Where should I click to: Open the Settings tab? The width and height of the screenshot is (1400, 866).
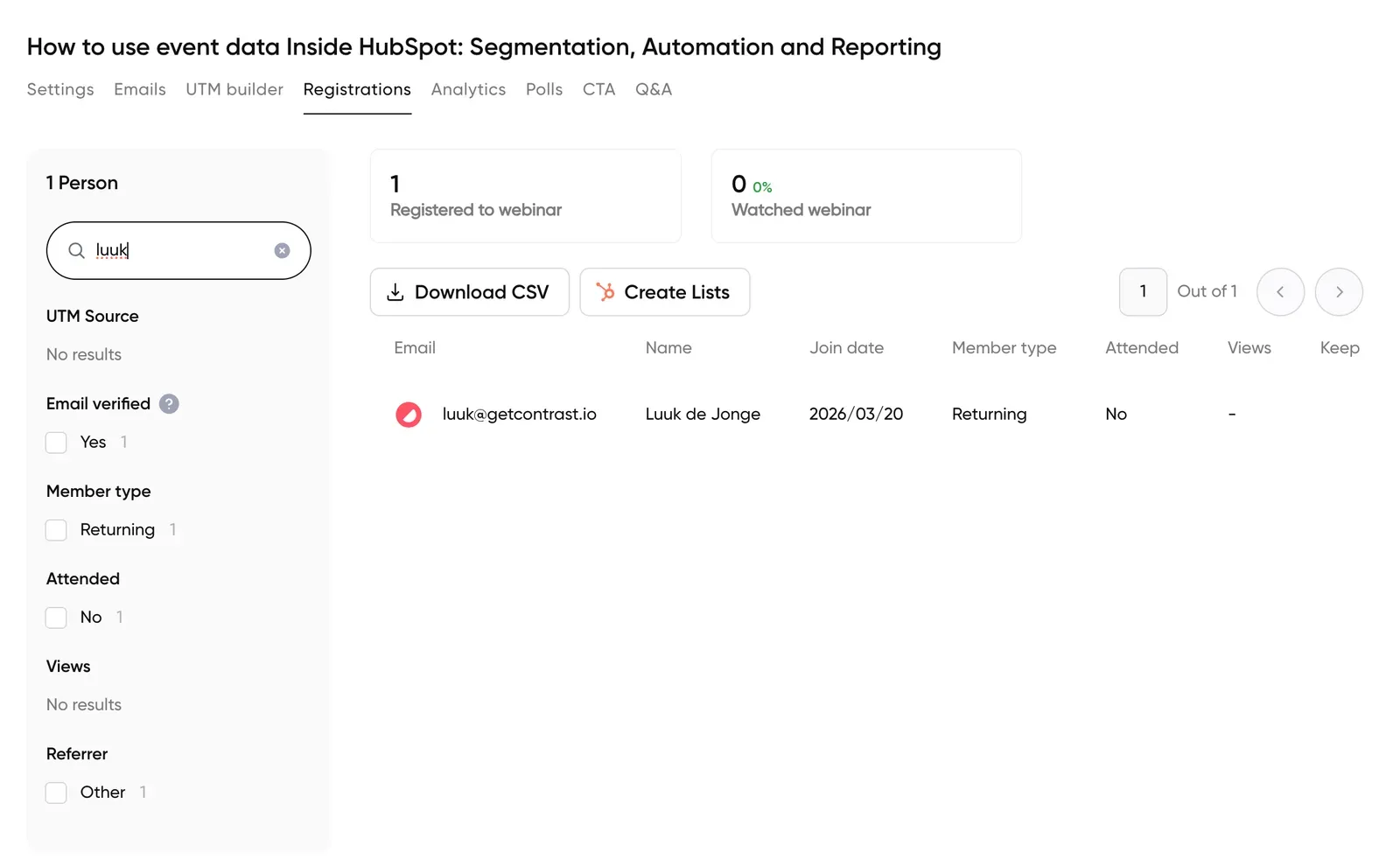click(60, 89)
